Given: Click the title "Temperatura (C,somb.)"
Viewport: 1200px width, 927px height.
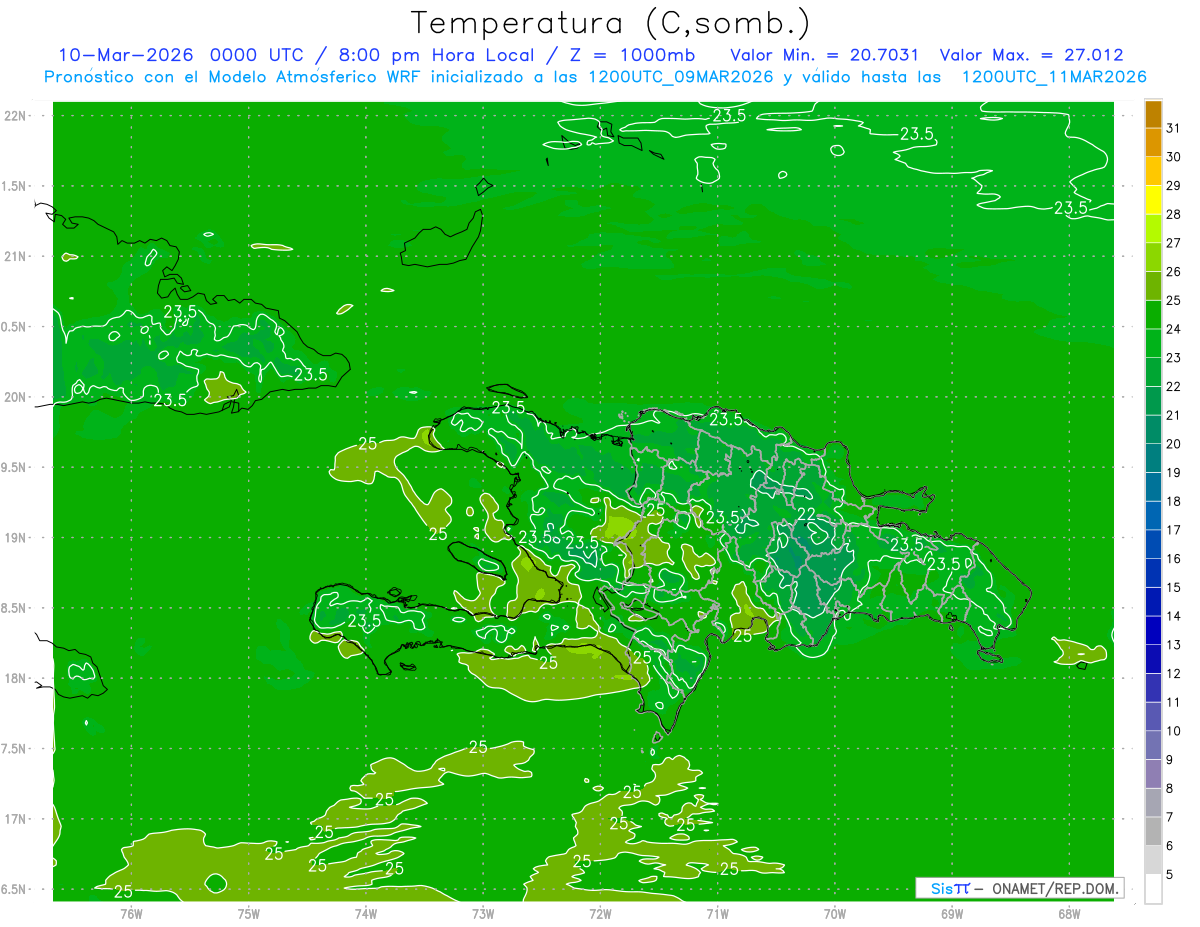Looking at the screenshot, I should (610, 23).
